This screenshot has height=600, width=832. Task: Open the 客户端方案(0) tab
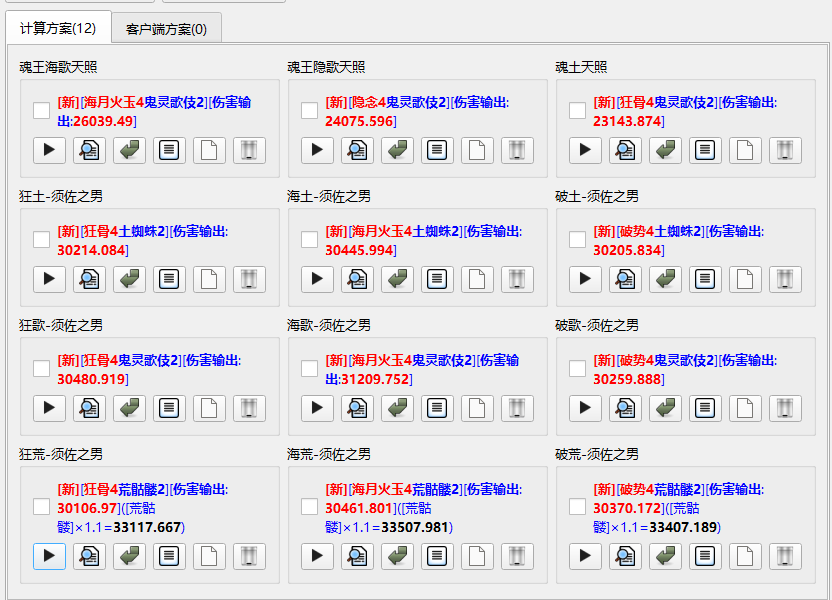(166, 29)
